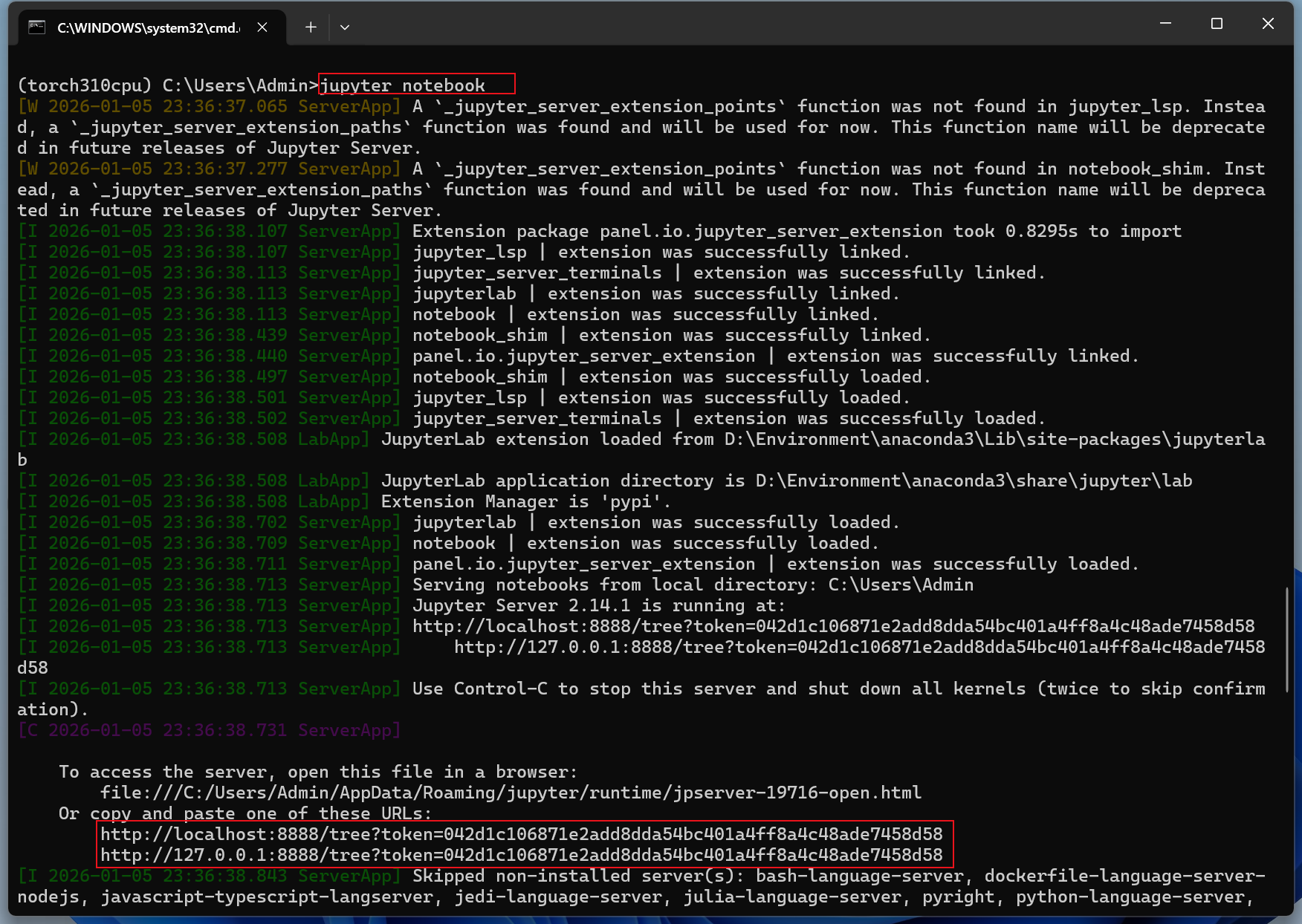Click the terminal vertical scrollbar thumb
Viewport: 1302px width, 924px height.
pos(1287,640)
